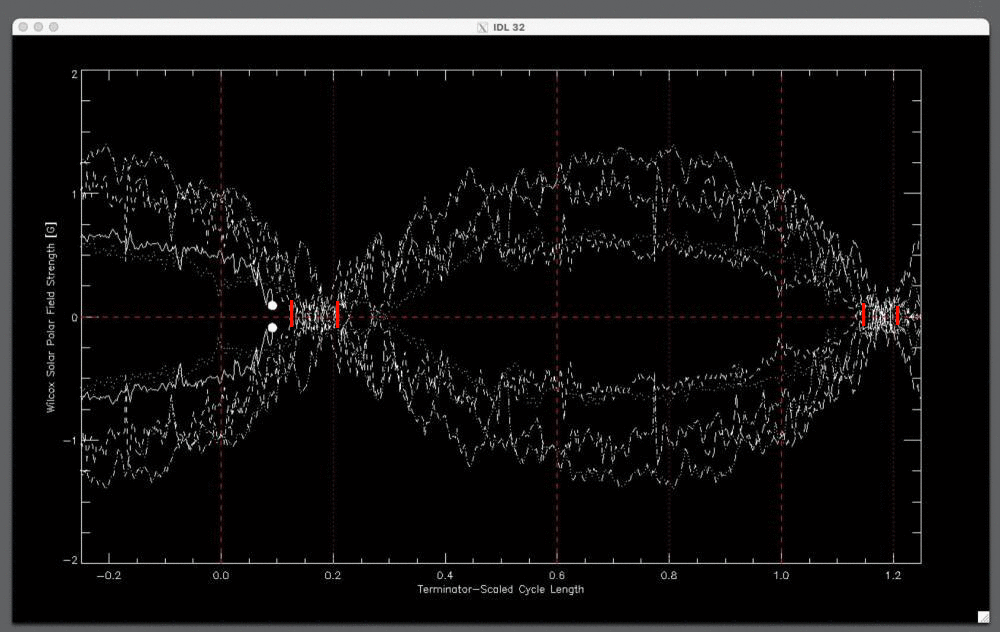Click the x-axis tick label "0.0"
The height and width of the screenshot is (632, 1000).
pos(221,576)
